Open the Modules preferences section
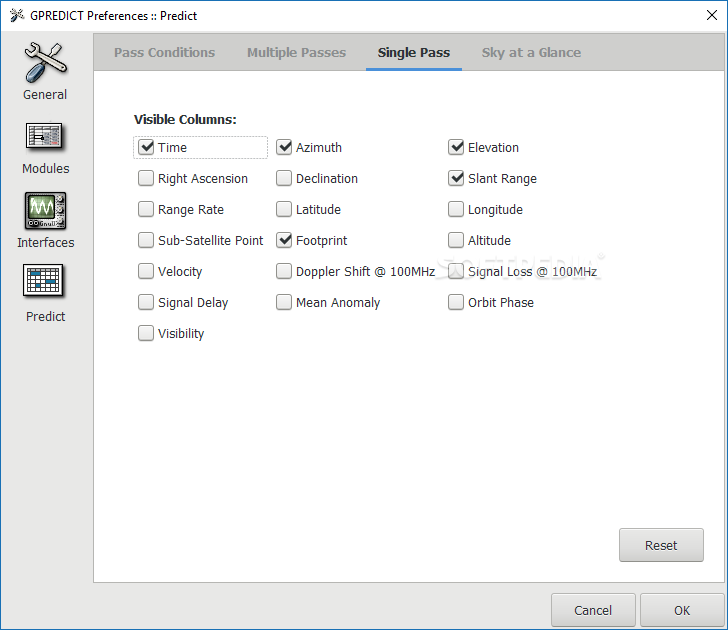This screenshot has width=728, height=630. pyautogui.click(x=45, y=149)
